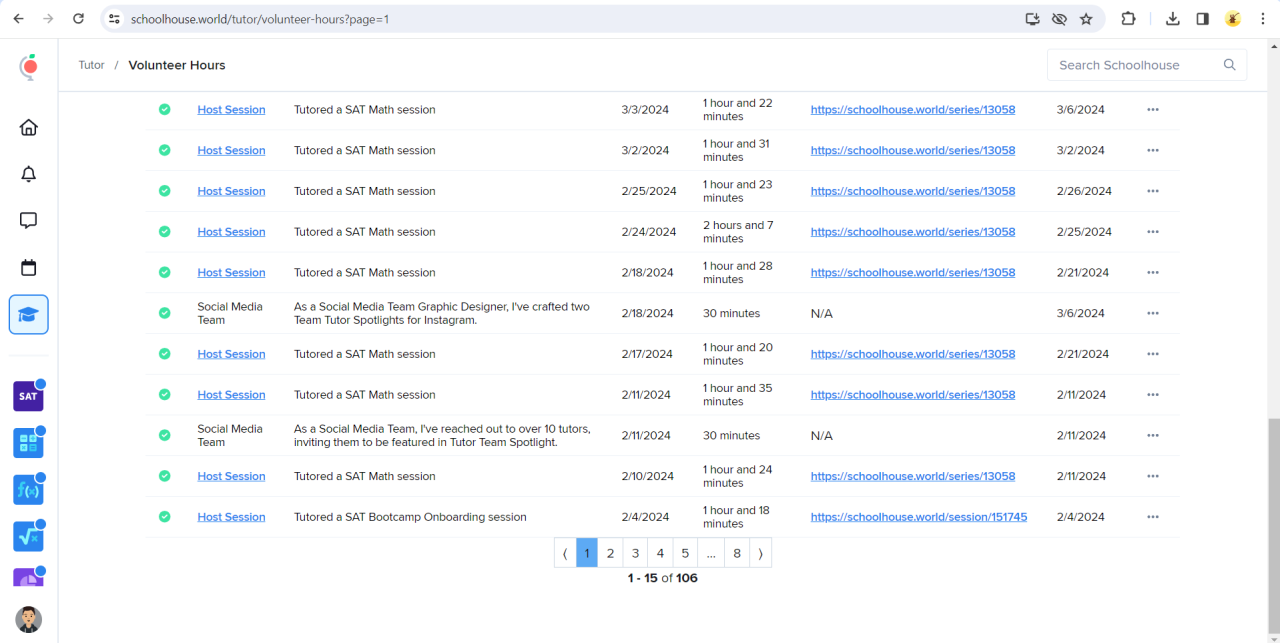Open the notifications bell

[29, 174]
